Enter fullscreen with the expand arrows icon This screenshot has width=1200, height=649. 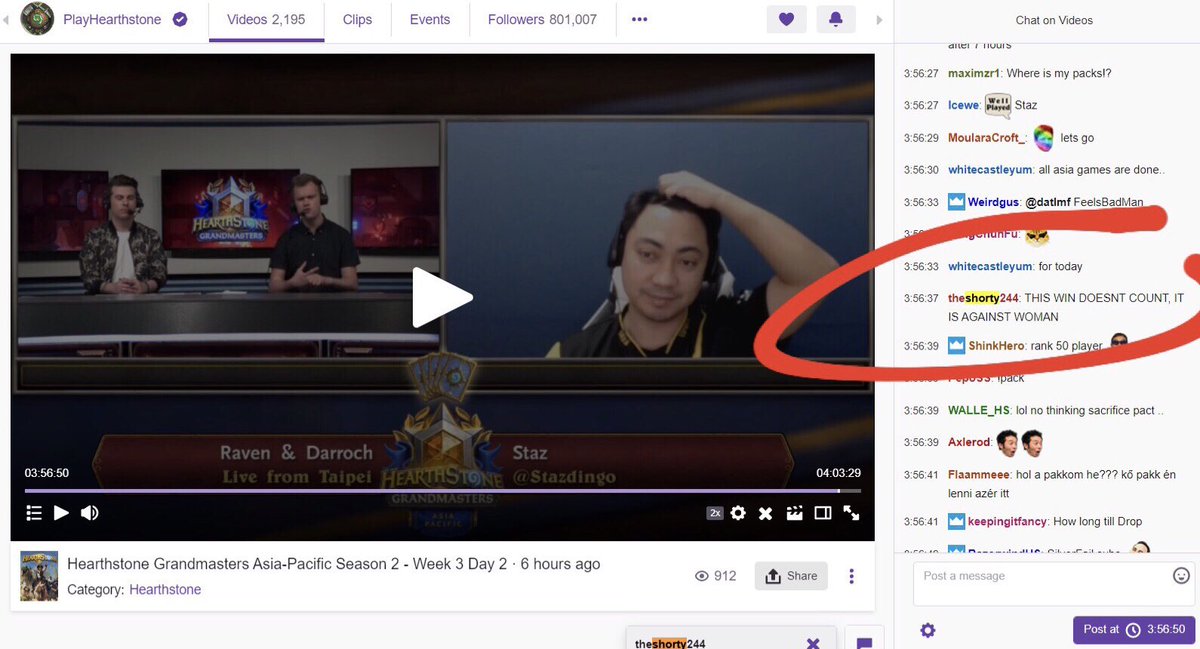[852, 513]
